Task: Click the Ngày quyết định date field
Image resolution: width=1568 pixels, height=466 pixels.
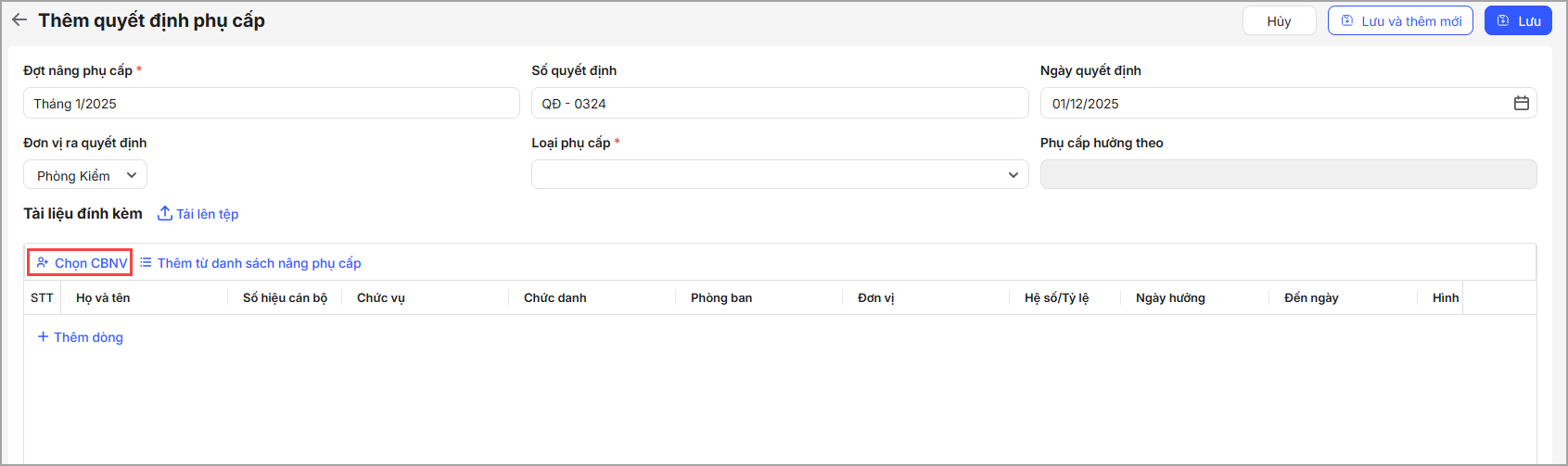Action: coord(1270,104)
